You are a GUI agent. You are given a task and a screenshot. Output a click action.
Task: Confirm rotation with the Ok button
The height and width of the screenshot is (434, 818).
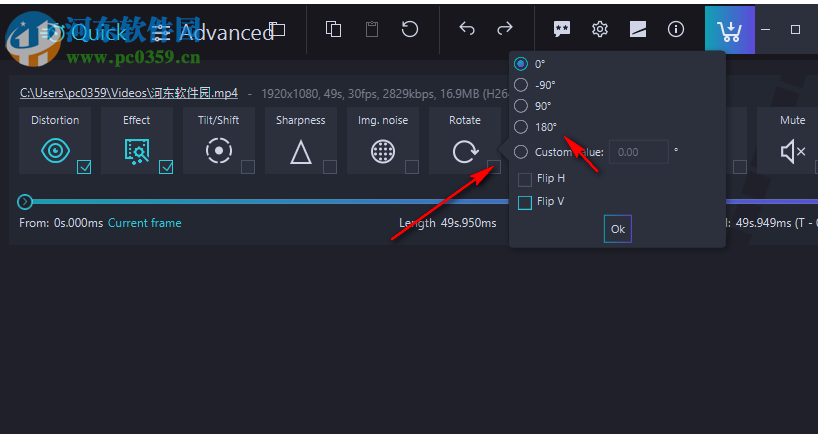coord(618,229)
